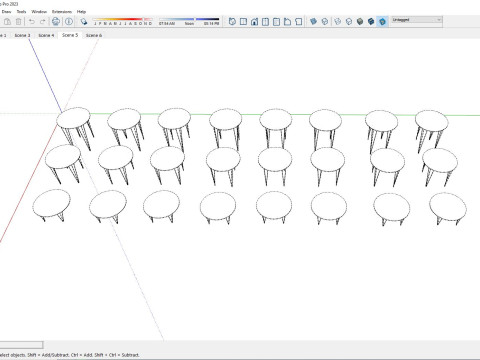Select Shaded With Textures style
This screenshot has width=480, height=360.
(371, 22)
